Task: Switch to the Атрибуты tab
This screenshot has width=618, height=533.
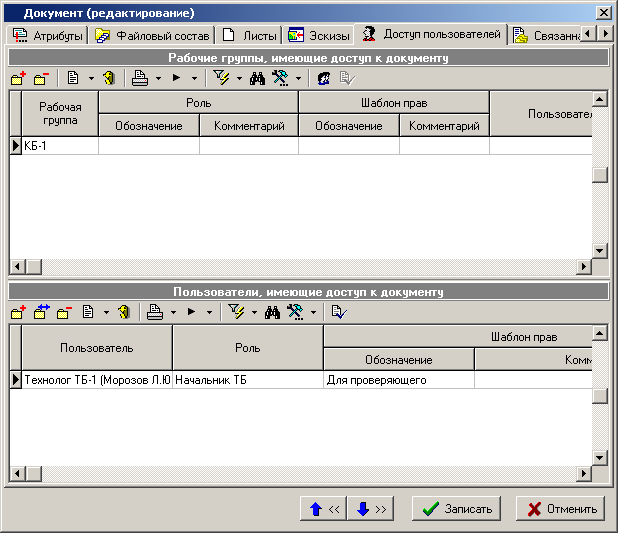Action: pos(48,36)
